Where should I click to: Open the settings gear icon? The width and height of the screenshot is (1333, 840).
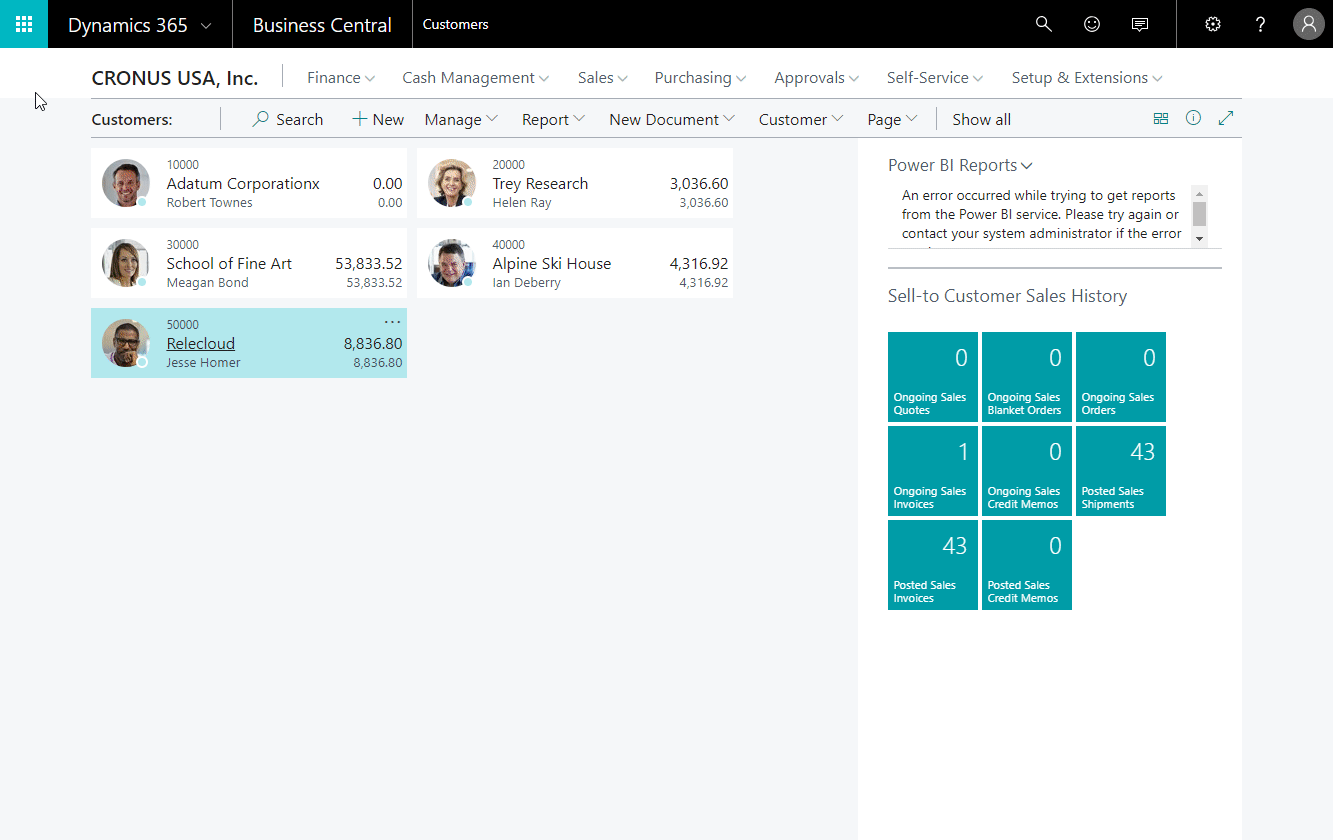(1213, 24)
